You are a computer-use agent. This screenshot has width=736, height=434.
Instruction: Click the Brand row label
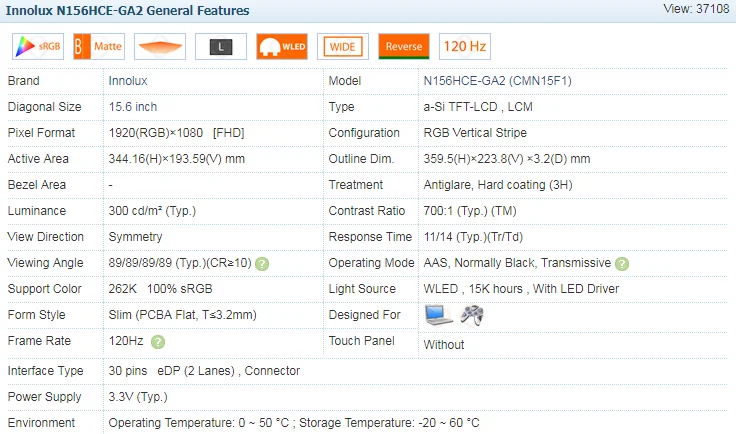point(23,81)
